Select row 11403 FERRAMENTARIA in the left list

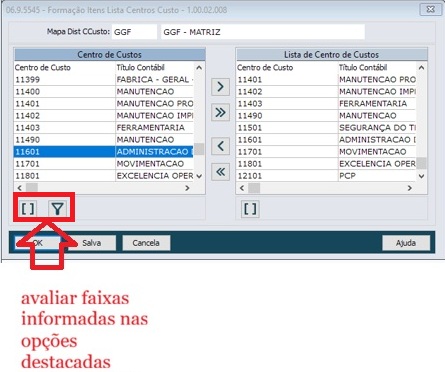coord(104,128)
